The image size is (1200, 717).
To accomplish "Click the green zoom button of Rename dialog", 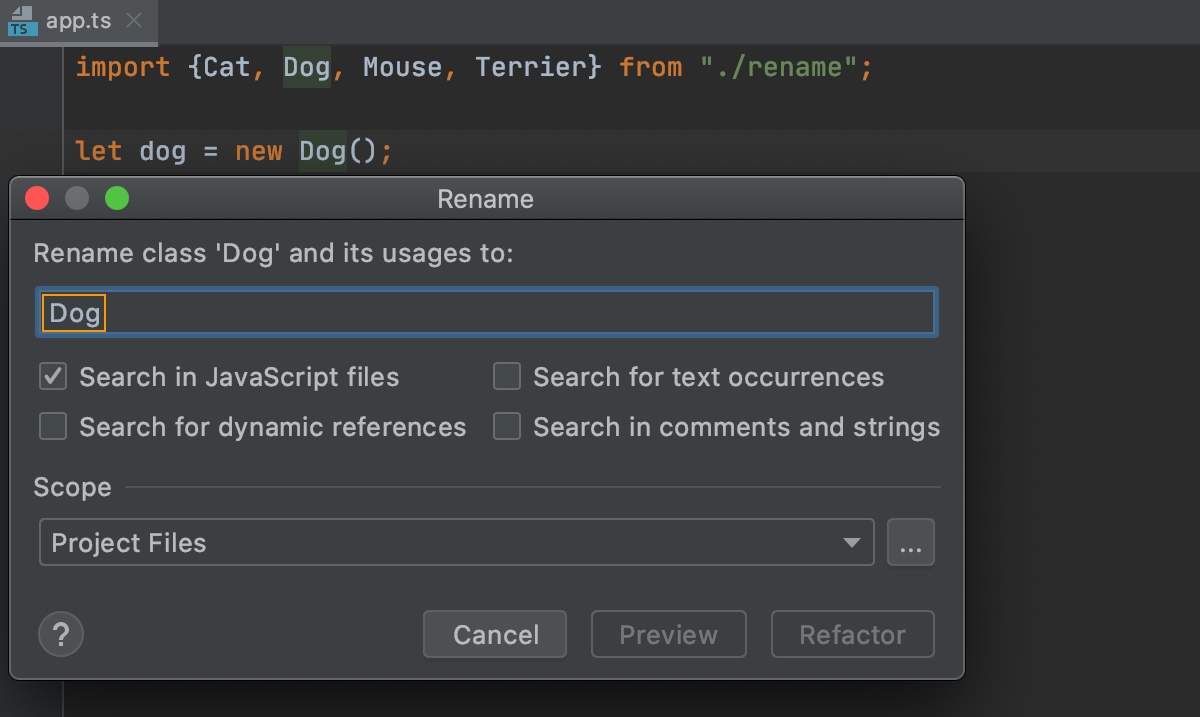I will (x=117, y=199).
